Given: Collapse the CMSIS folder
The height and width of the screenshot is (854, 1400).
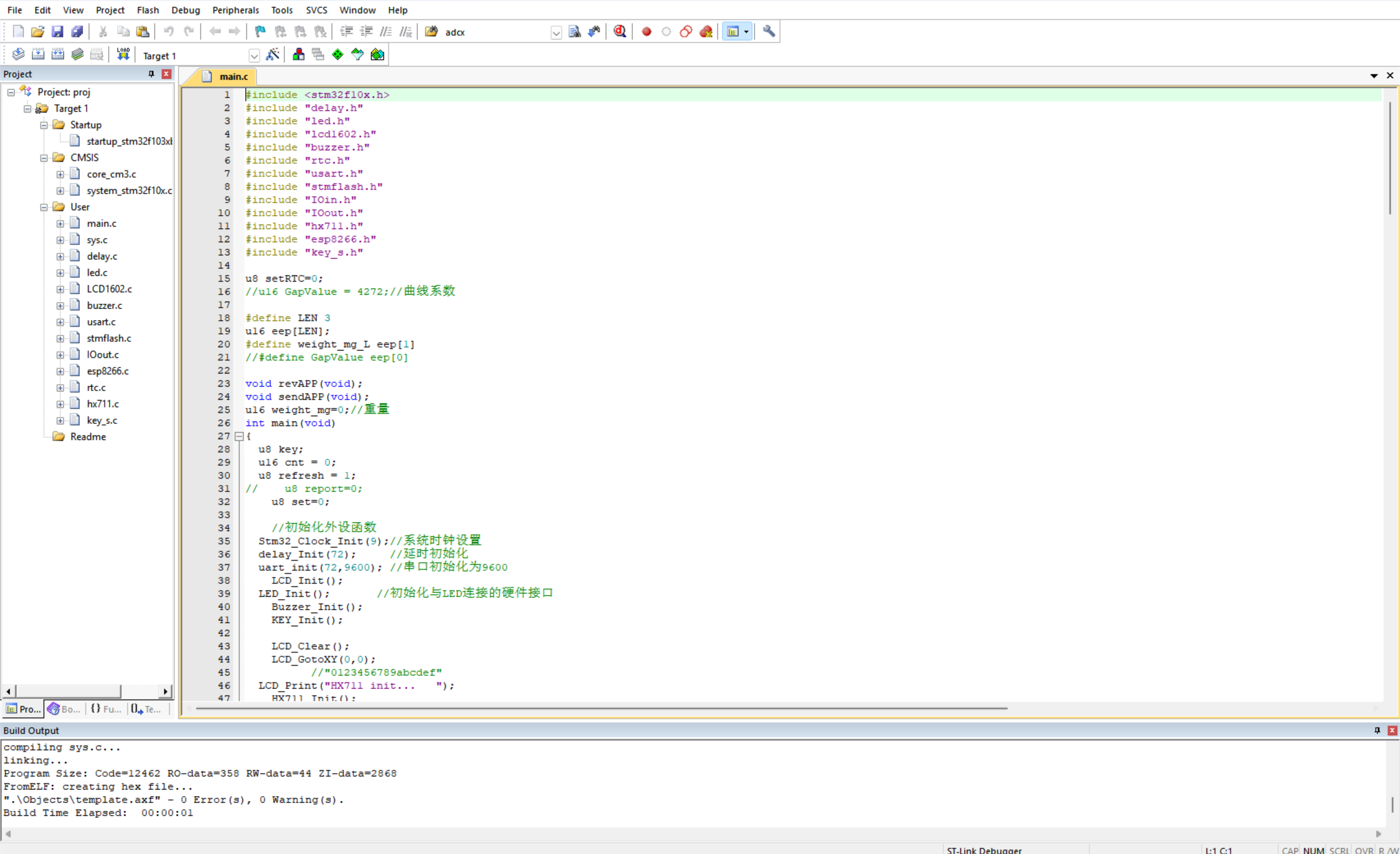Looking at the screenshot, I should coord(44,158).
